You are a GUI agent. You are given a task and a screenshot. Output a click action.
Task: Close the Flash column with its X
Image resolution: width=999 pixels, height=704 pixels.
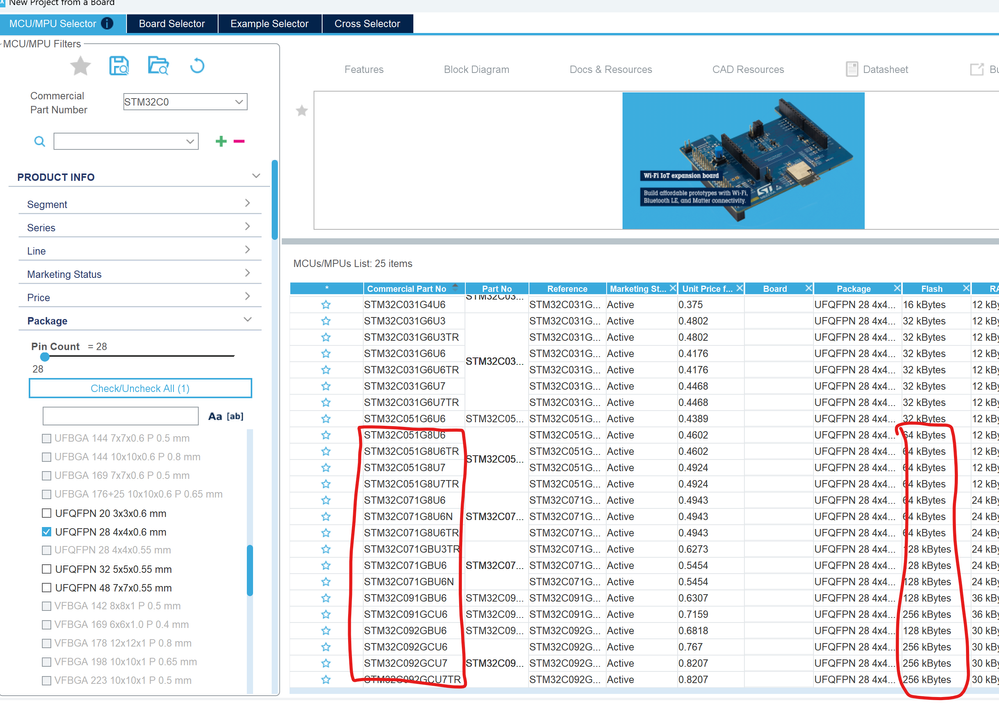(x=966, y=289)
